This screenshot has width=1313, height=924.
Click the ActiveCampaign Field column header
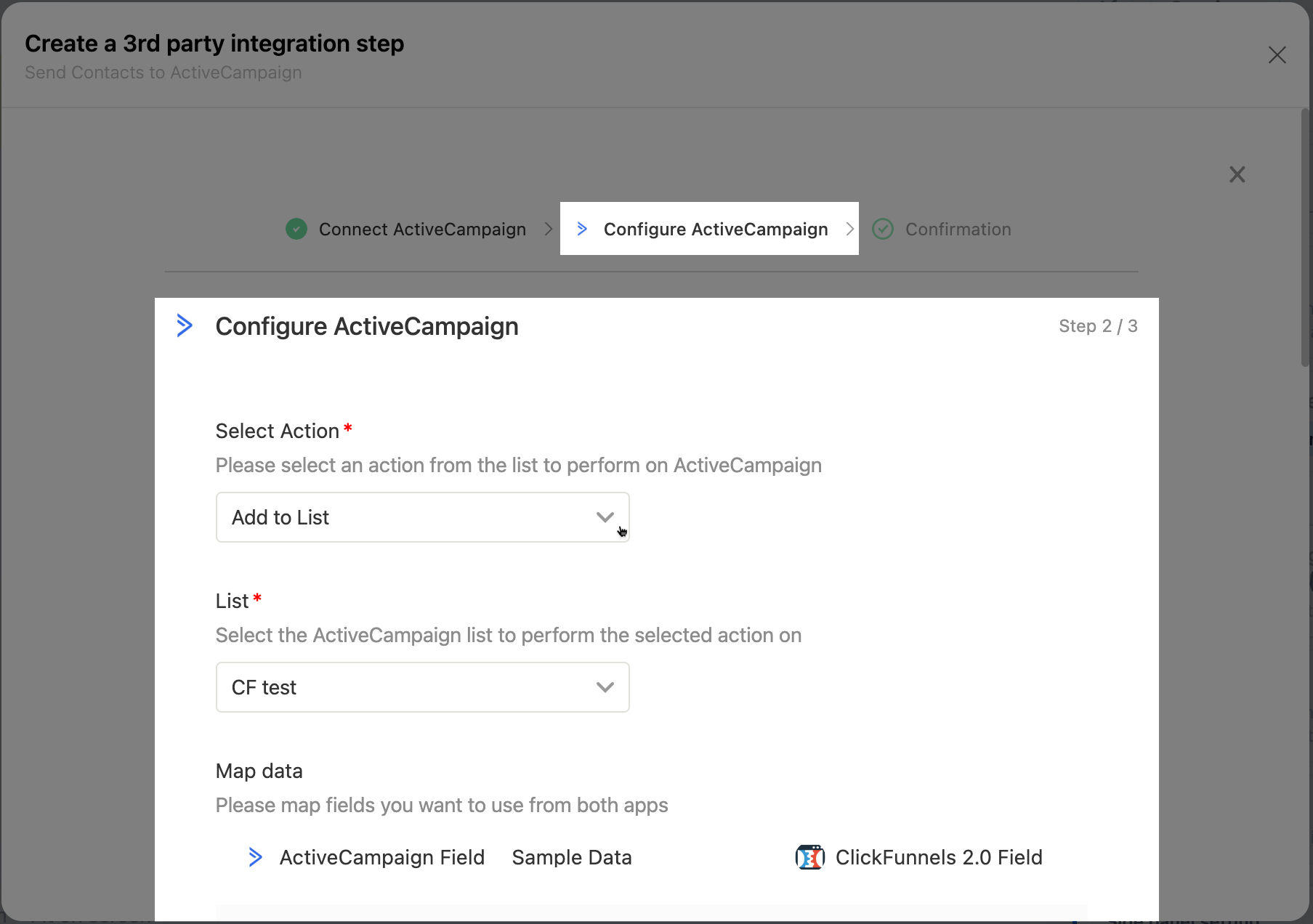381,857
